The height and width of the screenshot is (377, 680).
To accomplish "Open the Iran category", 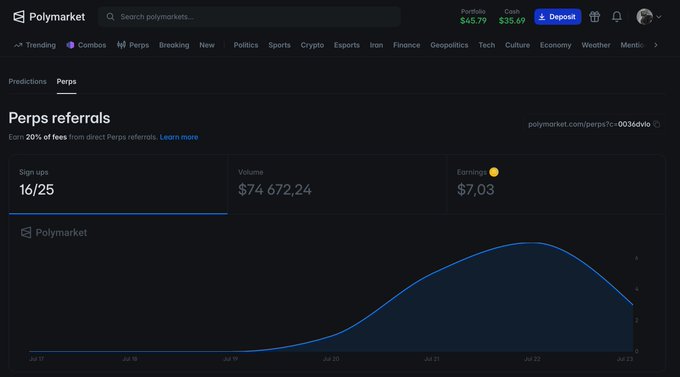I will click(x=376, y=45).
